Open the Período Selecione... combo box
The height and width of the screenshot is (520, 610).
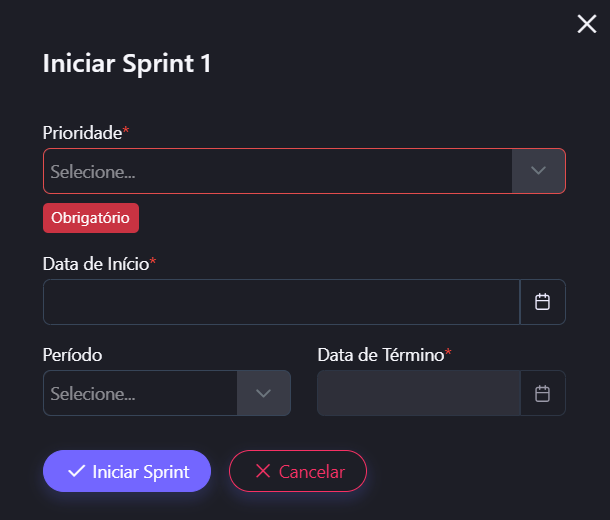point(140,393)
